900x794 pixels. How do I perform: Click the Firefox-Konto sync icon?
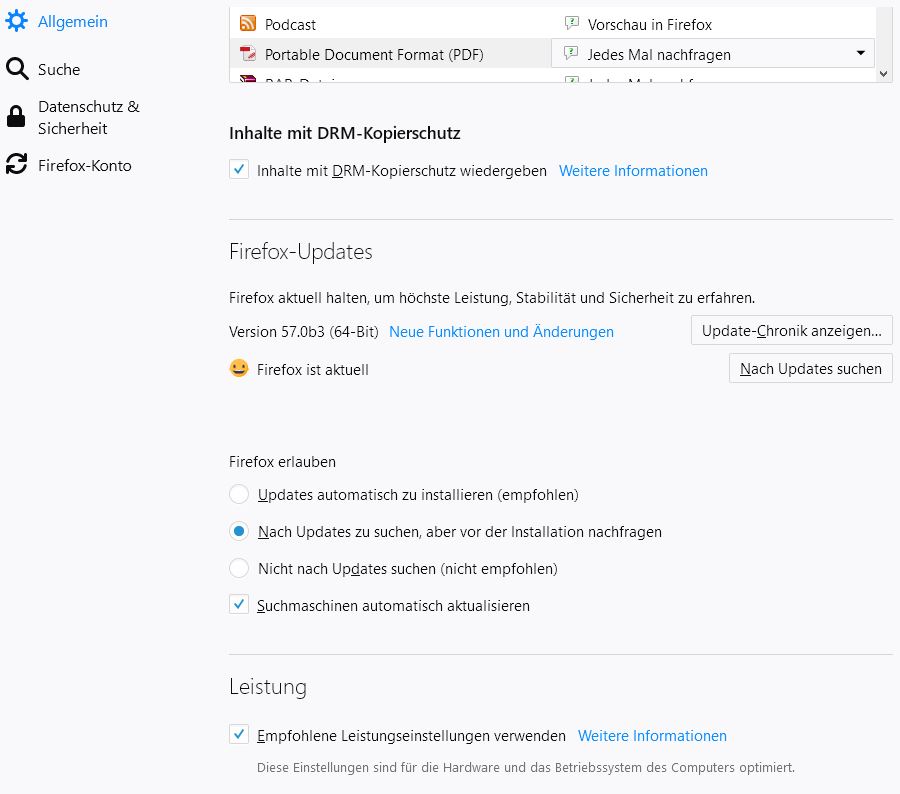point(17,164)
